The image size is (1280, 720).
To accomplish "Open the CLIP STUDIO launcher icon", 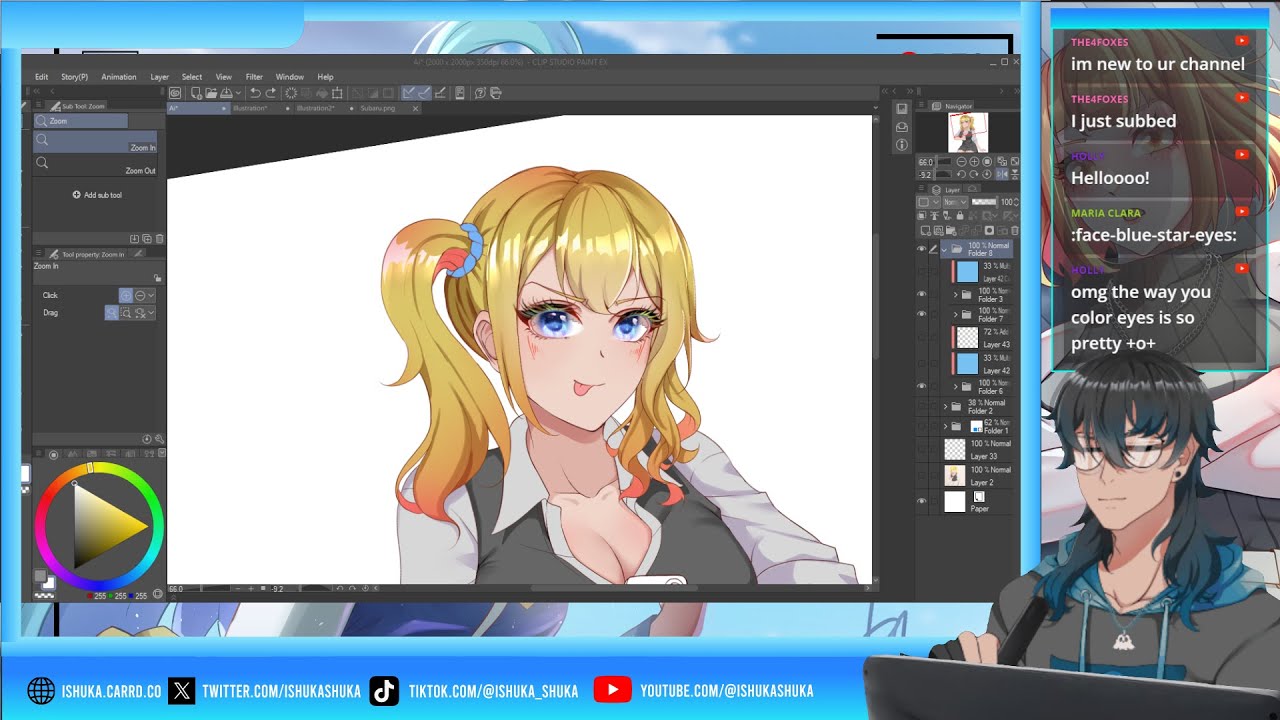I will coord(175,93).
